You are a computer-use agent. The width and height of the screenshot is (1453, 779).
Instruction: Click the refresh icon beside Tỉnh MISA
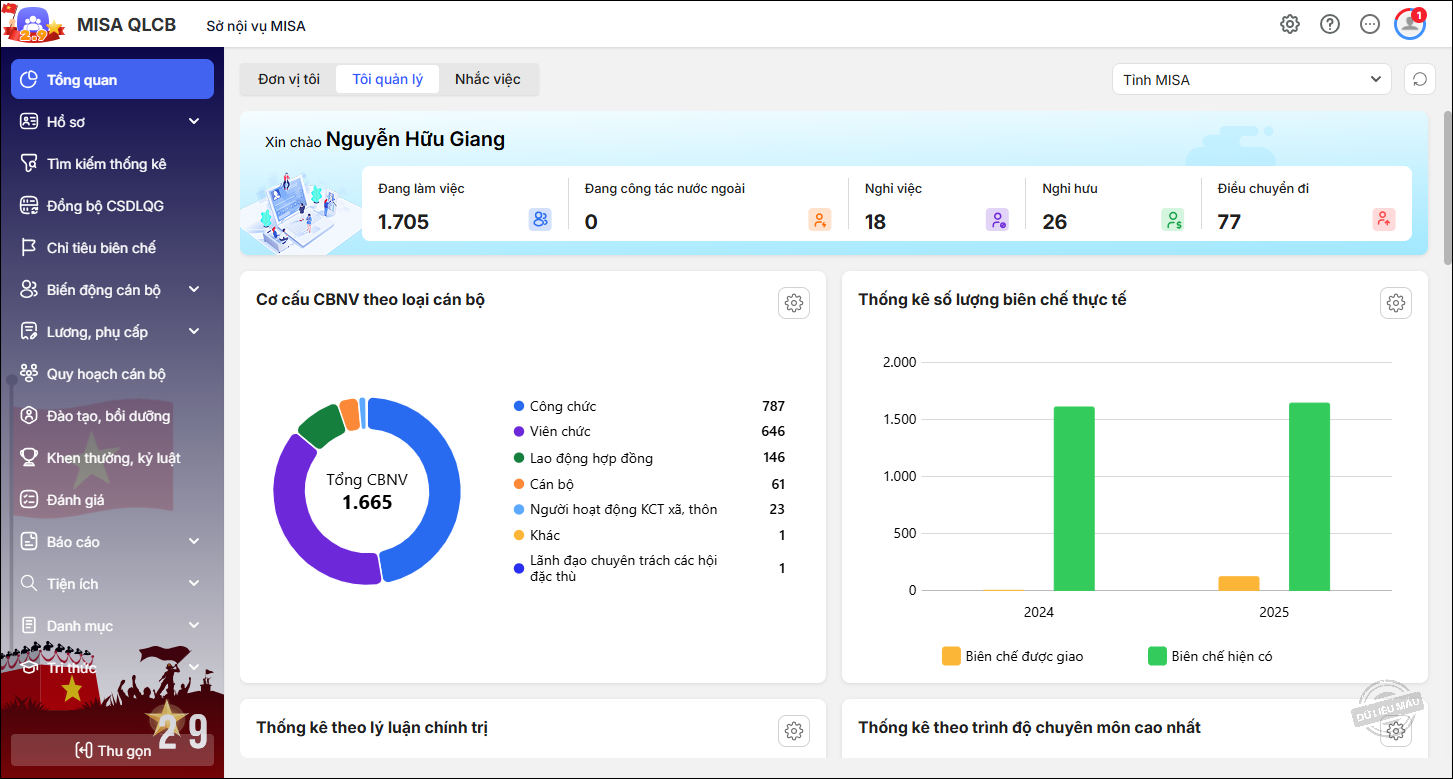1420,80
